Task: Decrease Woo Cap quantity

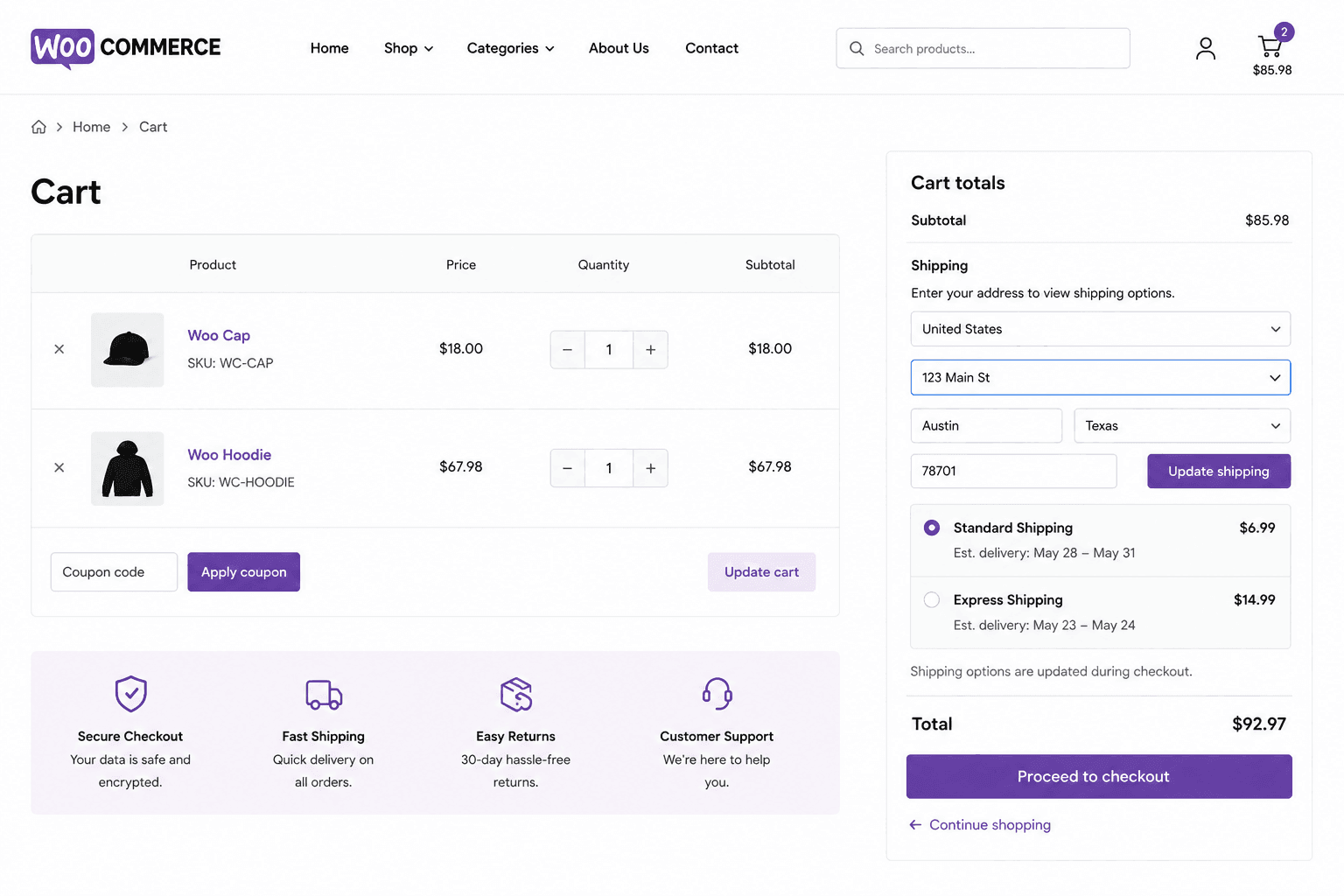Action: (x=567, y=350)
